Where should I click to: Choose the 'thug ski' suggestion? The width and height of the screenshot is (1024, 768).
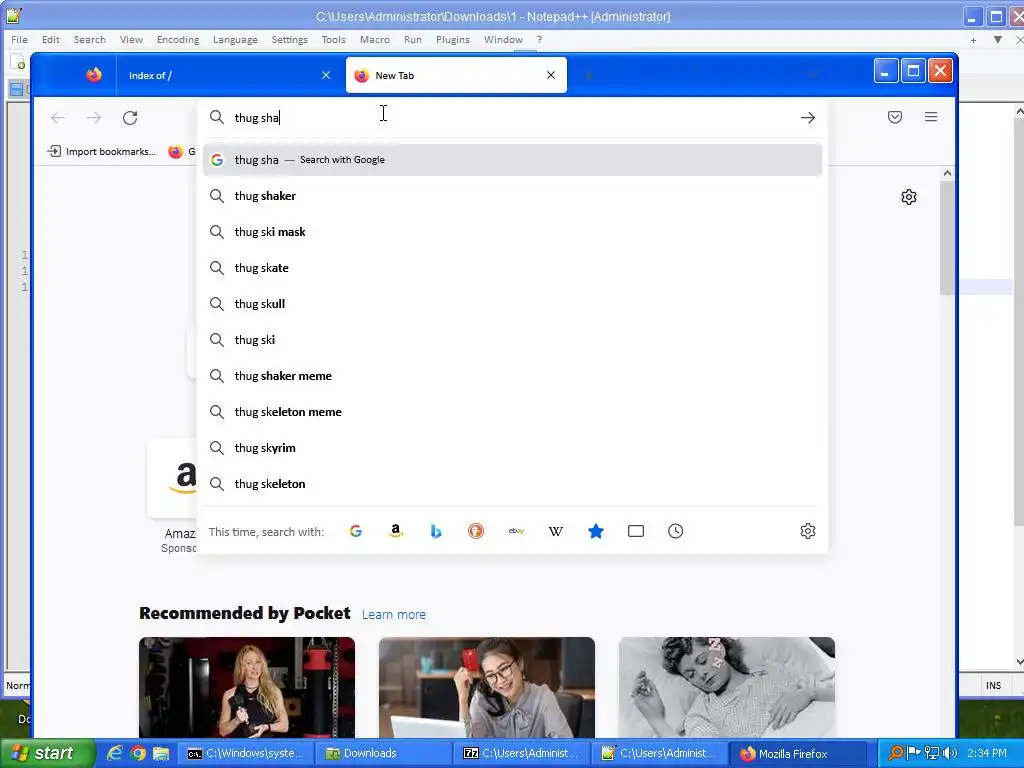coord(512,340)
